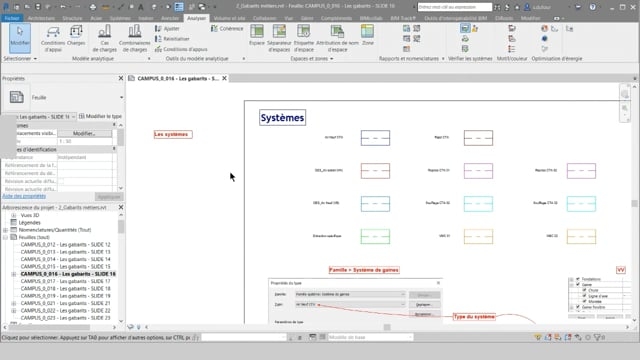Open the Cas de charges dialog
The width and height of the screenshot is (640, 360).
pyautogui.click(x=104, y=39)
